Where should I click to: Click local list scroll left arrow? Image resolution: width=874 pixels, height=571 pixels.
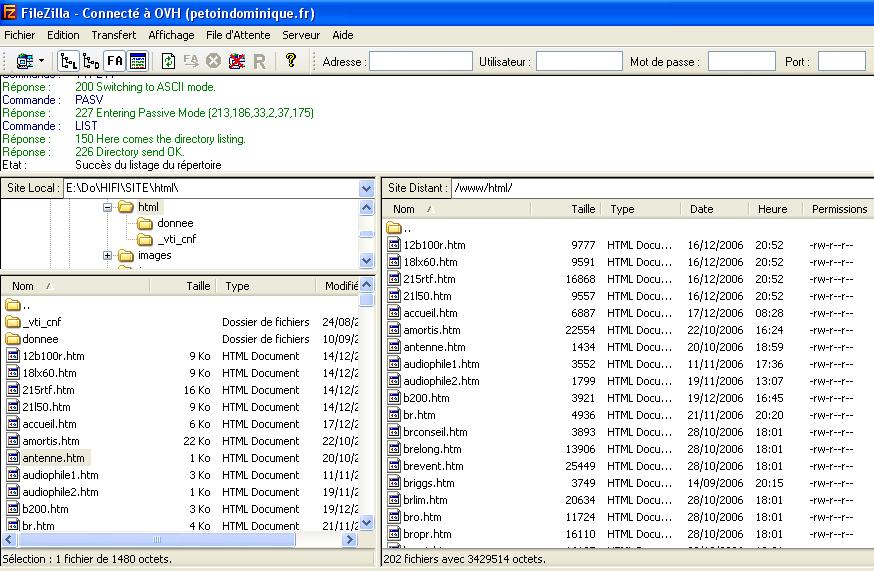tap(8, 540)
